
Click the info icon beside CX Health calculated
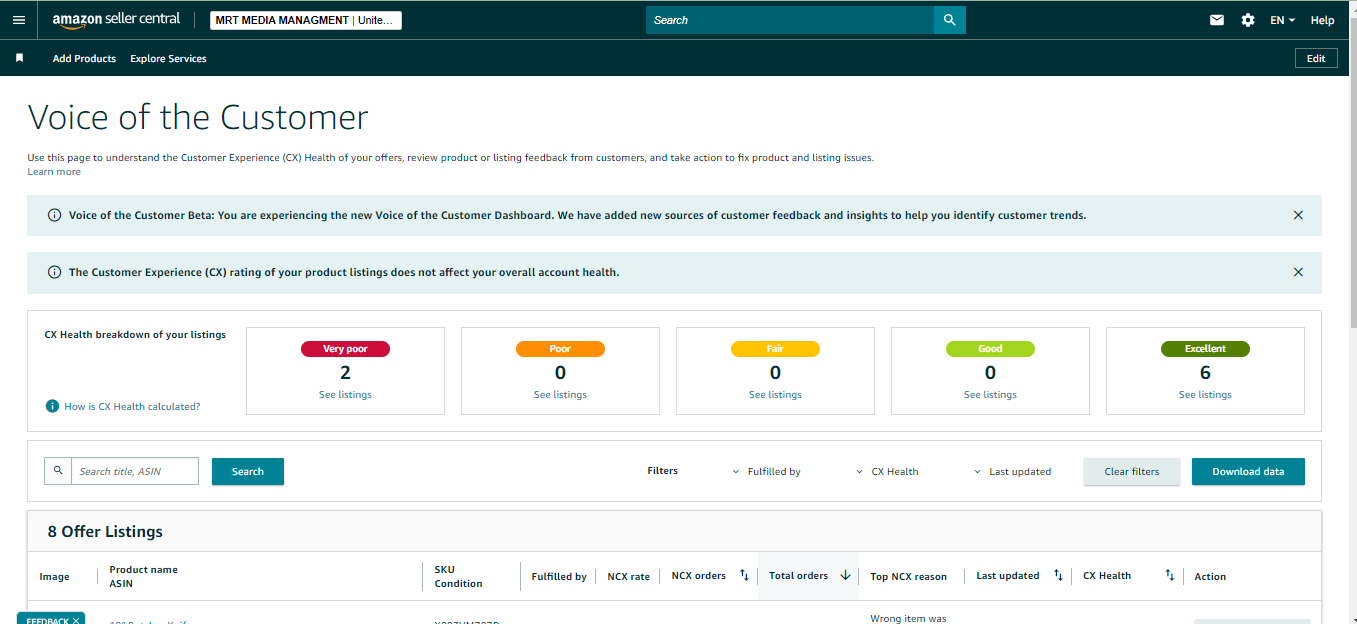(52, 406)
